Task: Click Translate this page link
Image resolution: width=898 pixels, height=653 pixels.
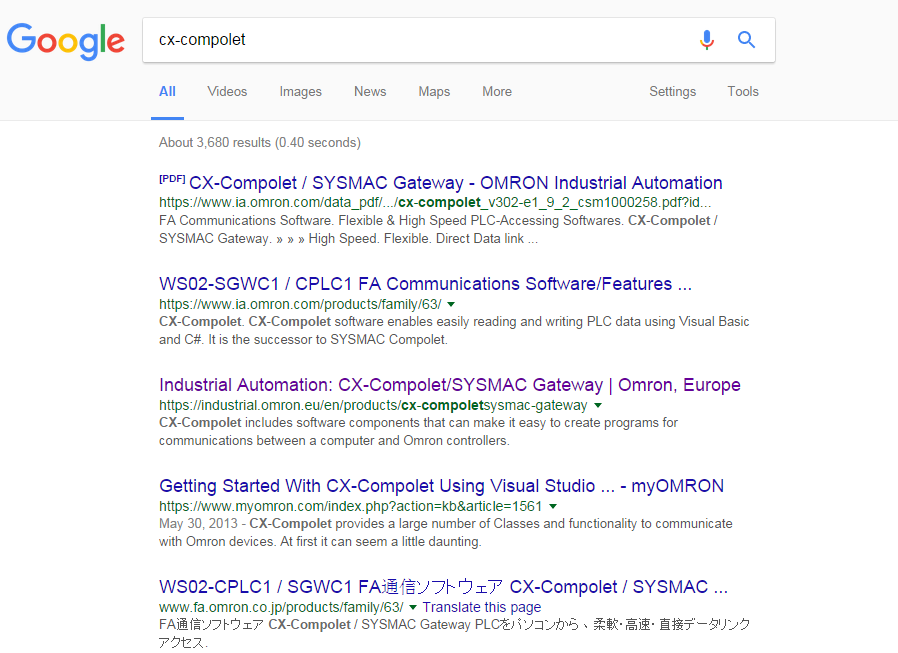Action: click(x=481, y=607)
